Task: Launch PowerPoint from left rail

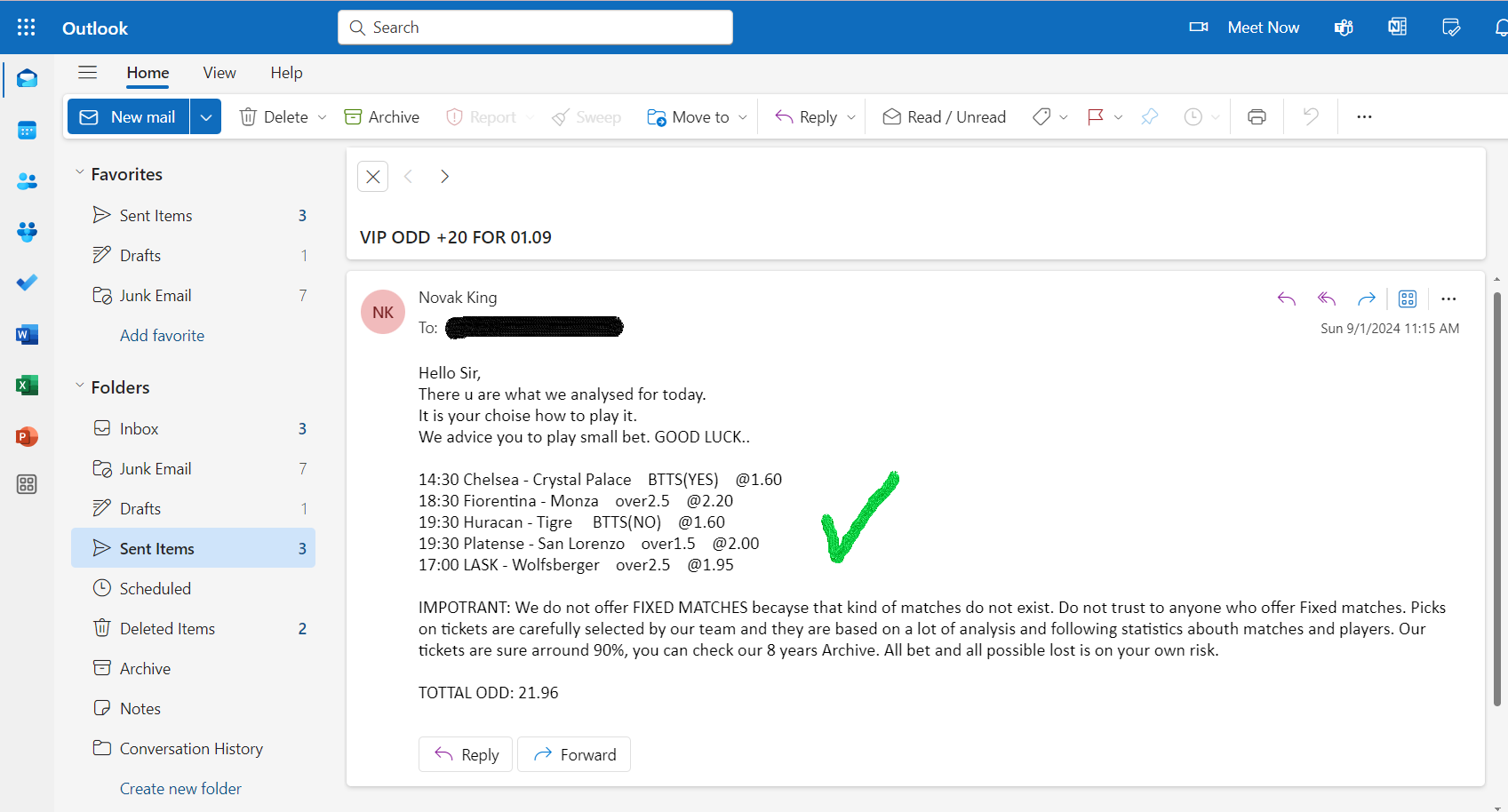Action: (x=27, y=436)
